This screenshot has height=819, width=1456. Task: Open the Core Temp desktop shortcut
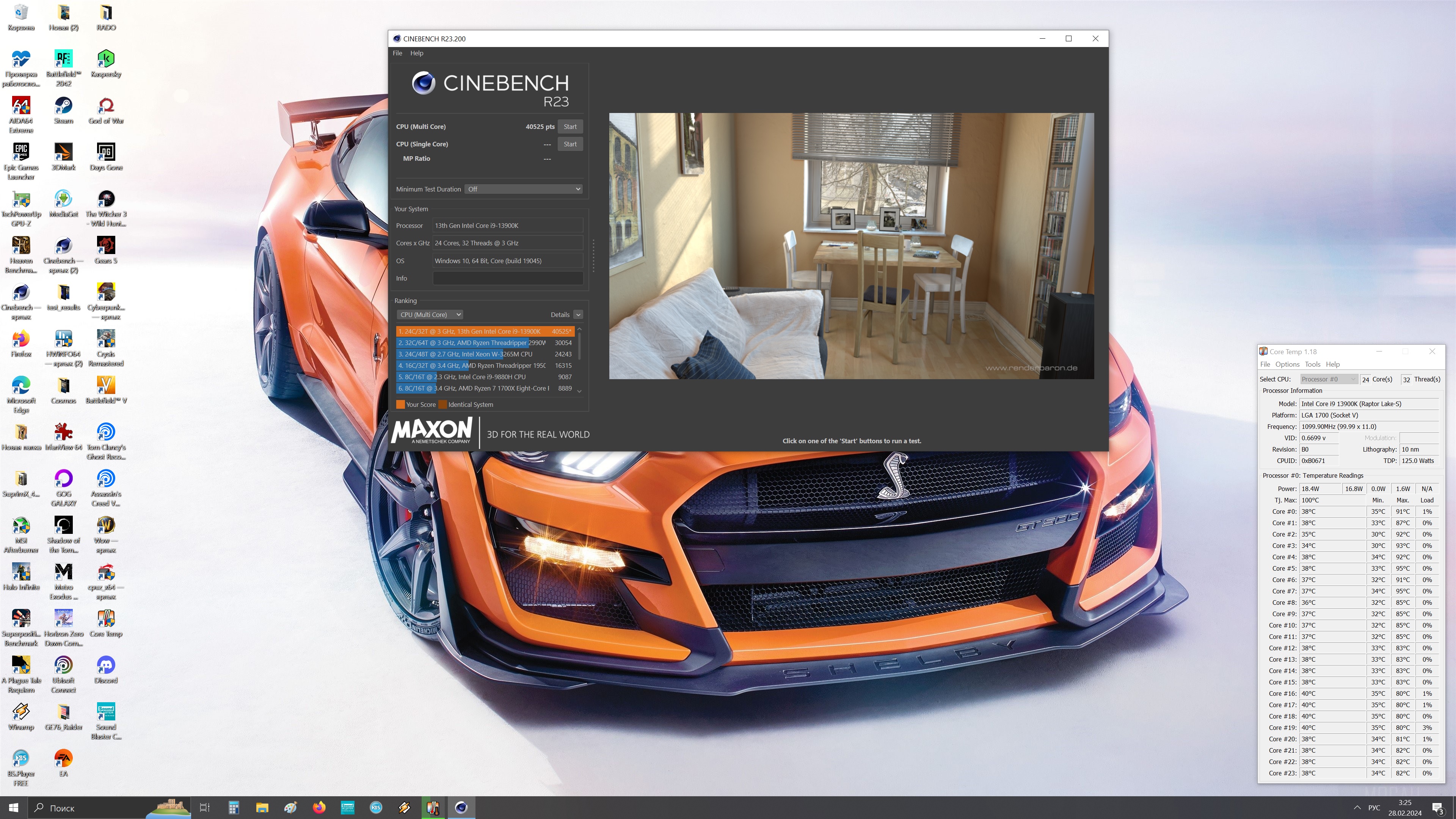point(106,619)
